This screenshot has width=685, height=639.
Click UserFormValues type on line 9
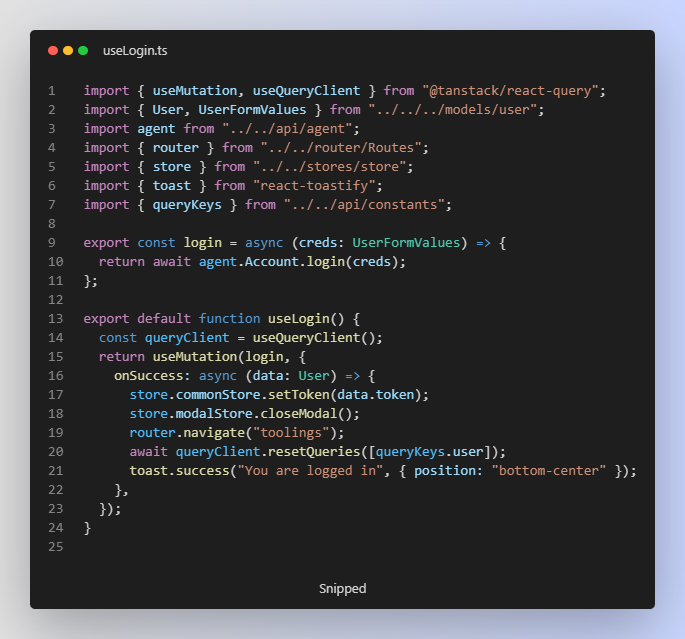click(x=406, y=243)
